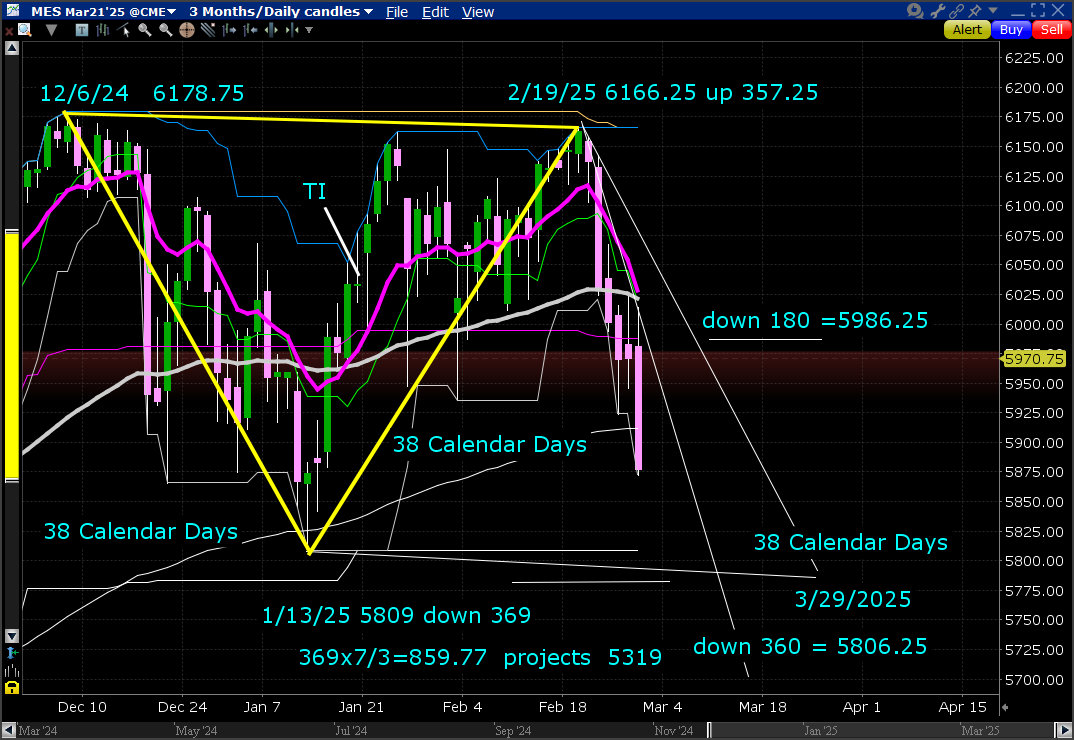Open chart configuration wrench
Viewport: 1074px width, 740px height.
click(x=938, y=10)
